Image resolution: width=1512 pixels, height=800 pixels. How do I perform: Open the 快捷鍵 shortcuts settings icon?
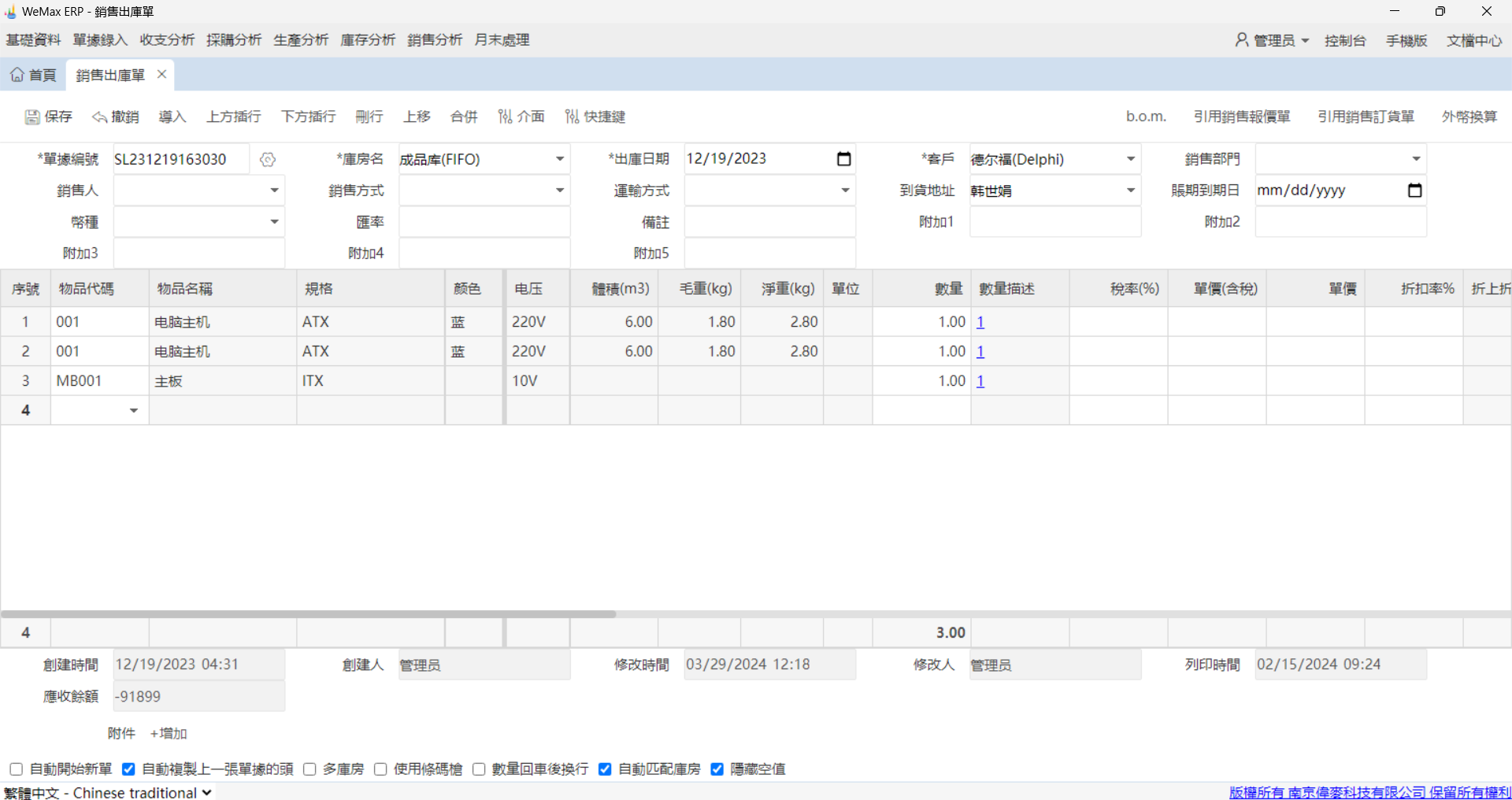pos(572,117)
